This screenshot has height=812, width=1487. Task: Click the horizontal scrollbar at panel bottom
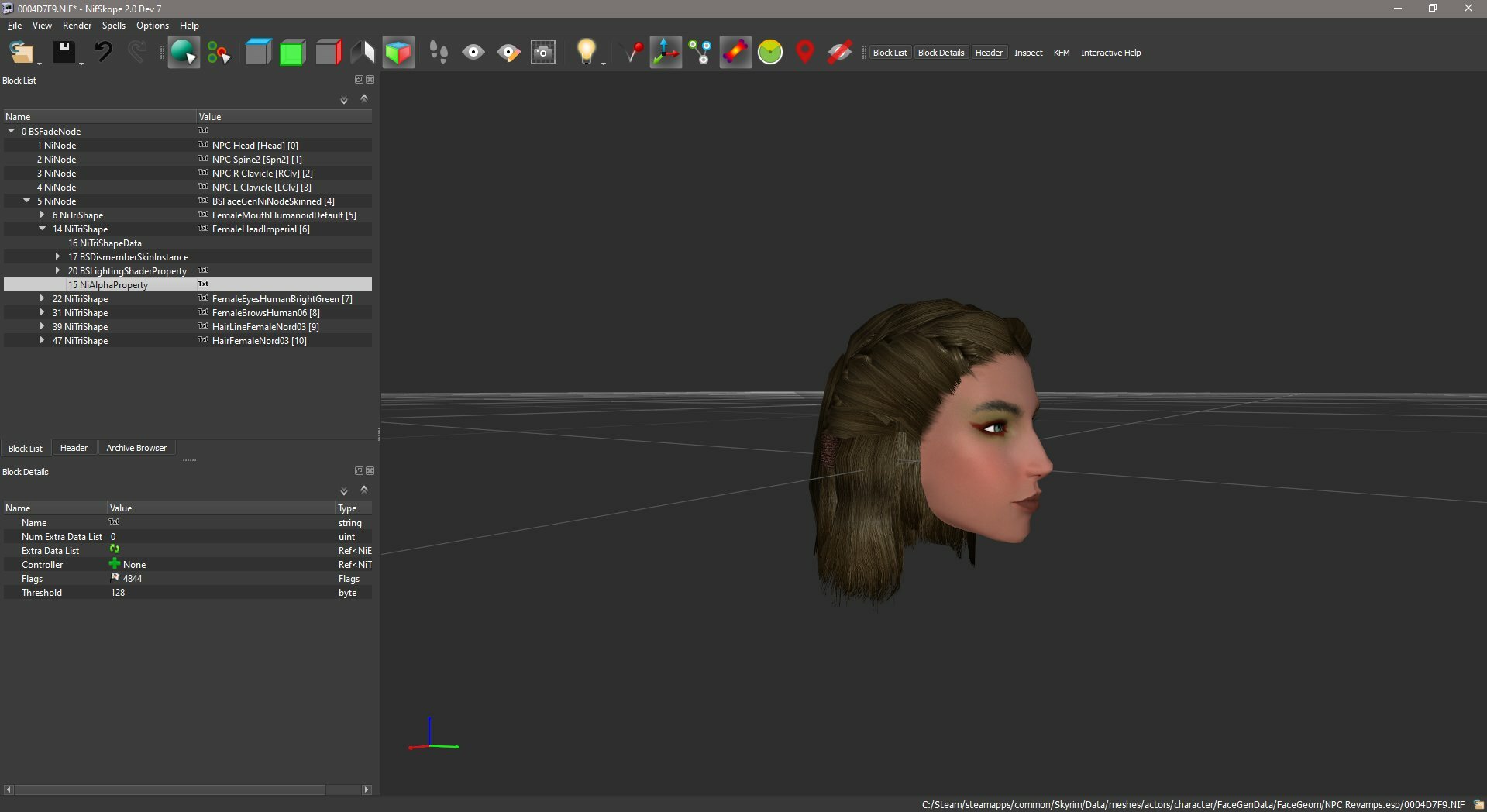[188, 790]
